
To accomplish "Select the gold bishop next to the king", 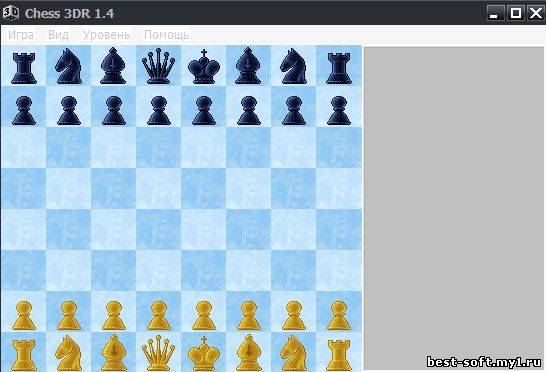I will [x=248, y=353].
